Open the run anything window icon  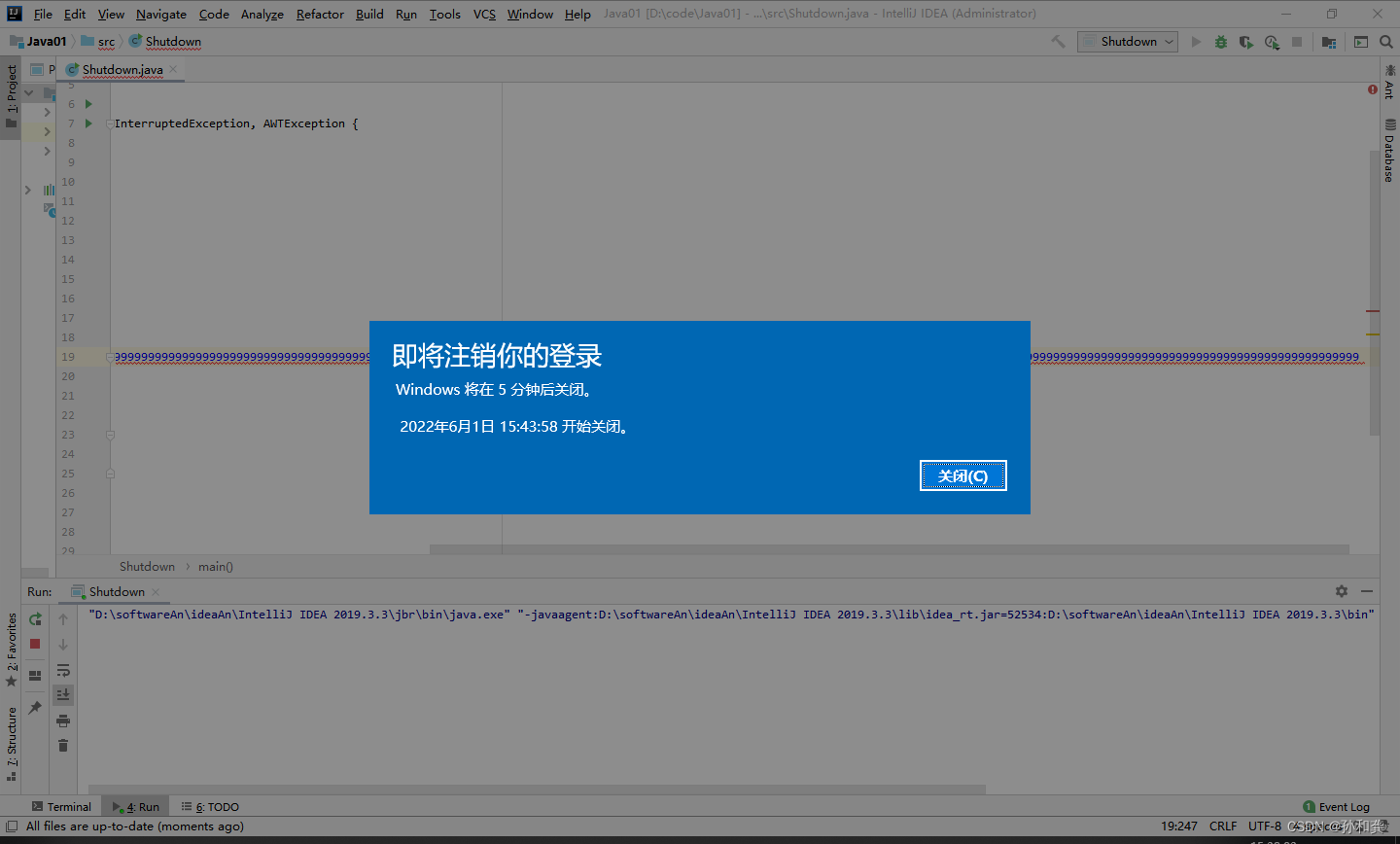[1361, 42]
